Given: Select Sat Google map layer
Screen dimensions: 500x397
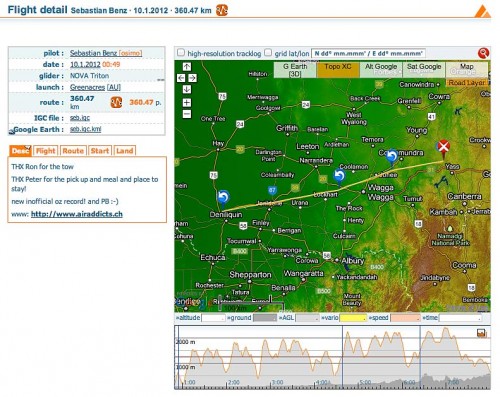Looking at the screenshot, I should pyautogui.click(x=424, y=70).
